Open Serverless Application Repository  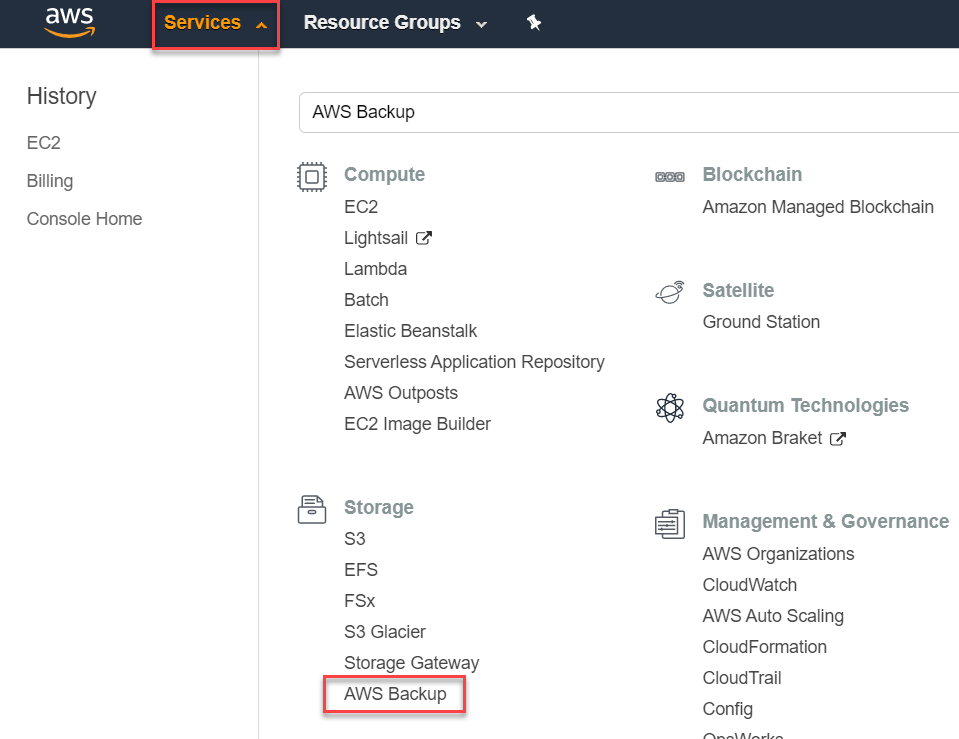tap(474, 362)
